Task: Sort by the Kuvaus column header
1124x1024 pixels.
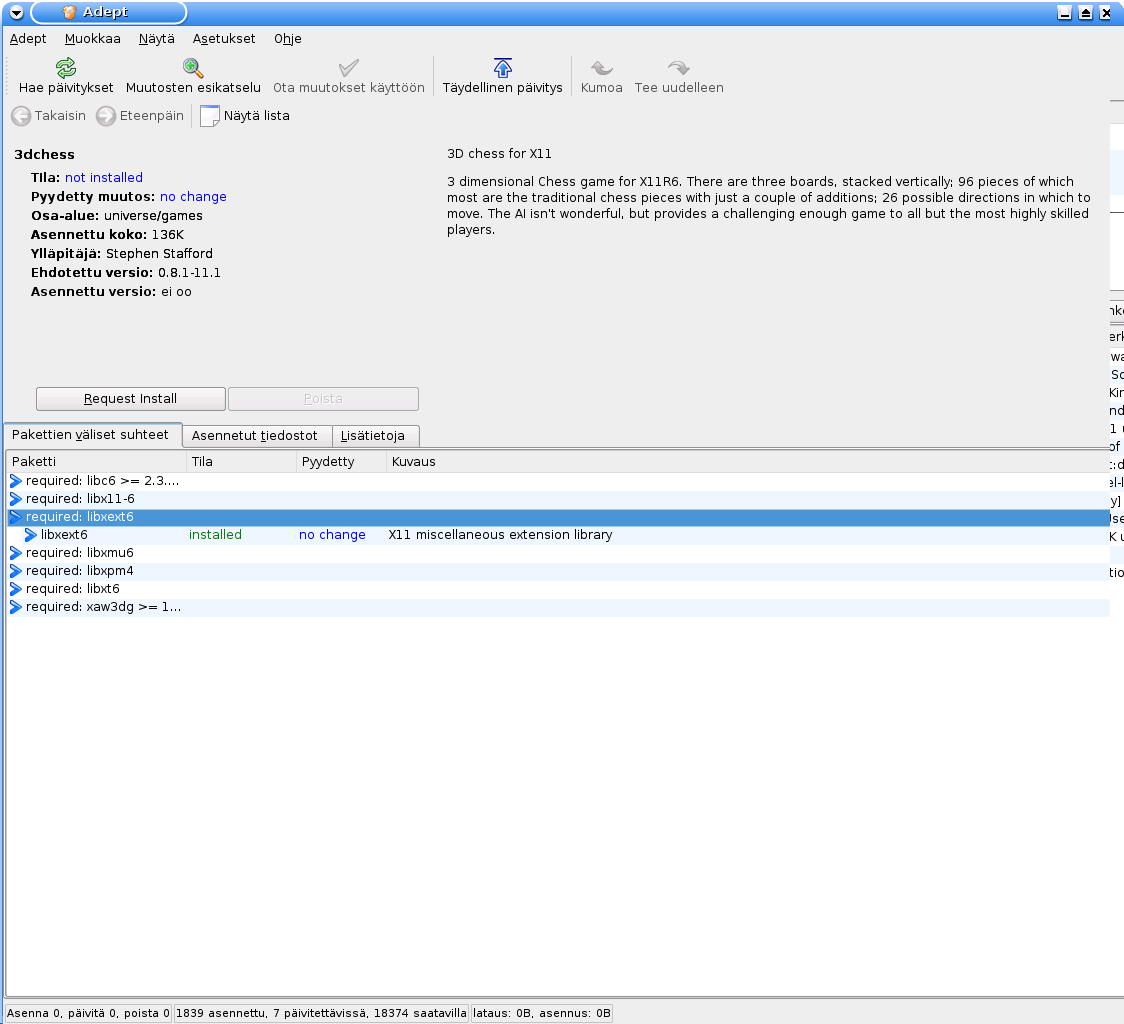Action: tap(414, 462)
